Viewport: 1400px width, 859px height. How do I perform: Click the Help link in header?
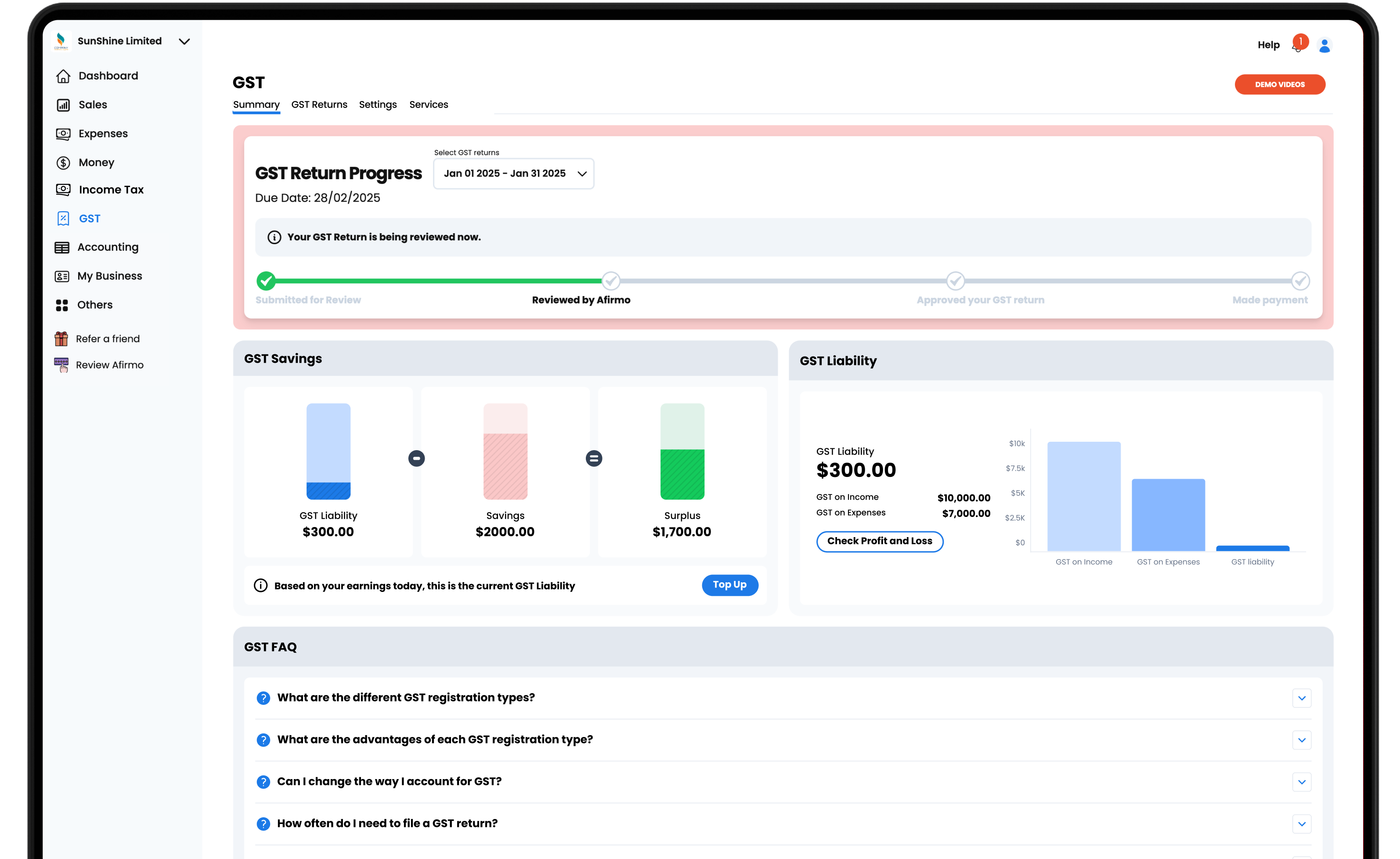(x=1268, y=45)
